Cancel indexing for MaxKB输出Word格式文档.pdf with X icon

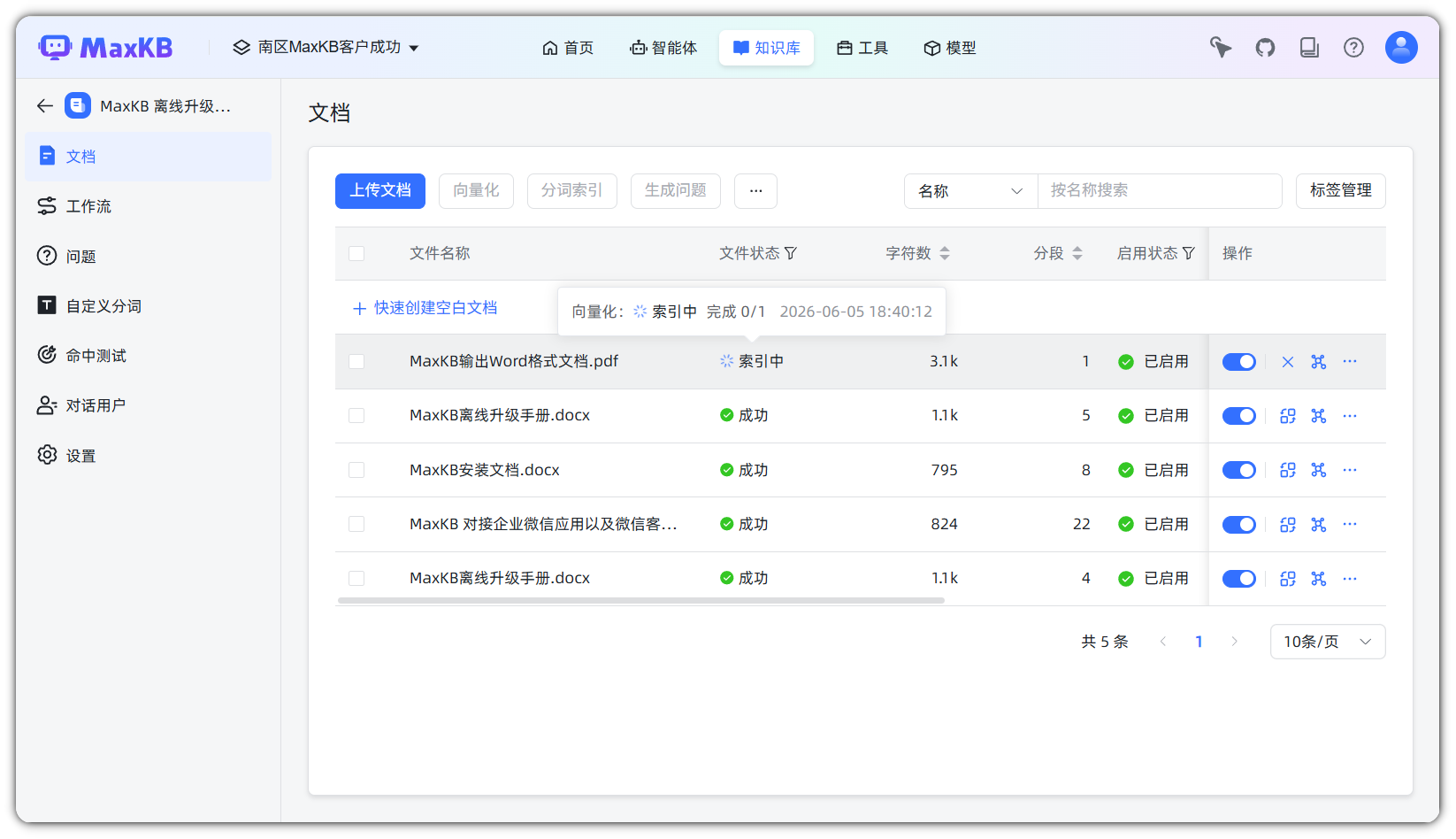[x=1288, y=362]
